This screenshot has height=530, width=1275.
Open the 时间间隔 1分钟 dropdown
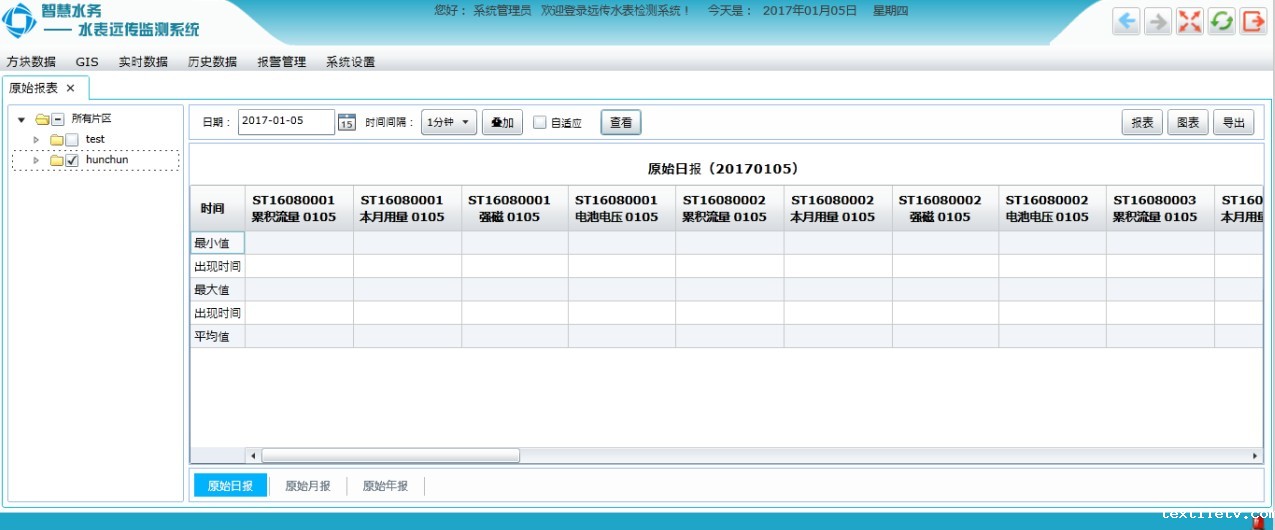pyautogui.click(x=449, y=123)
